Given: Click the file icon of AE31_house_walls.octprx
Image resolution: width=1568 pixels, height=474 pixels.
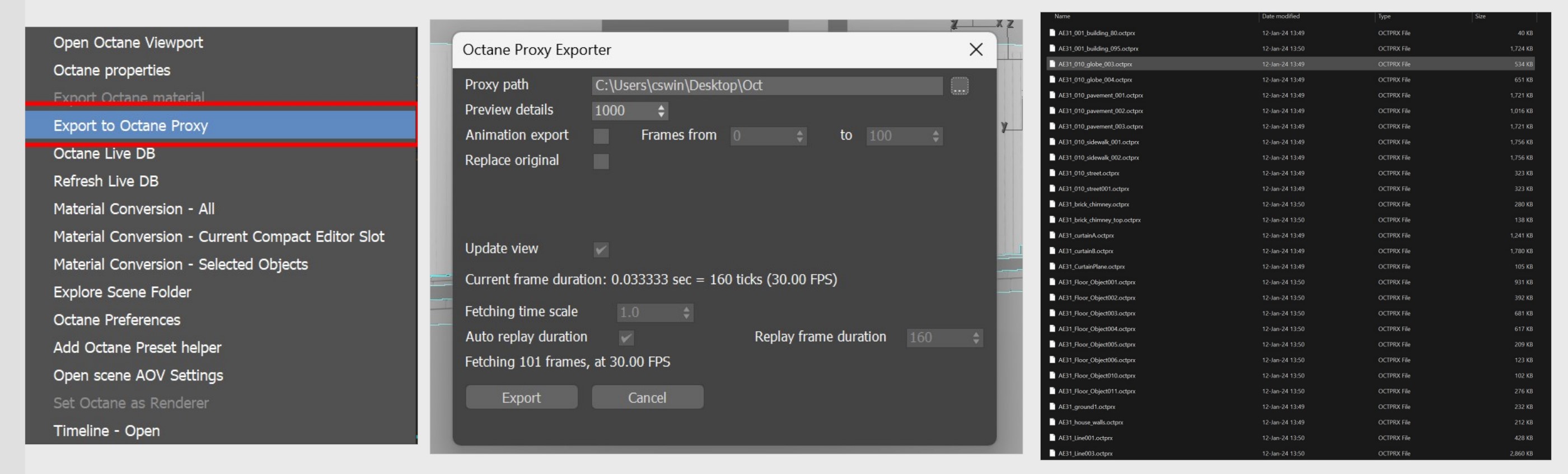Looking at the screenshot, I should click(1052, 422).
